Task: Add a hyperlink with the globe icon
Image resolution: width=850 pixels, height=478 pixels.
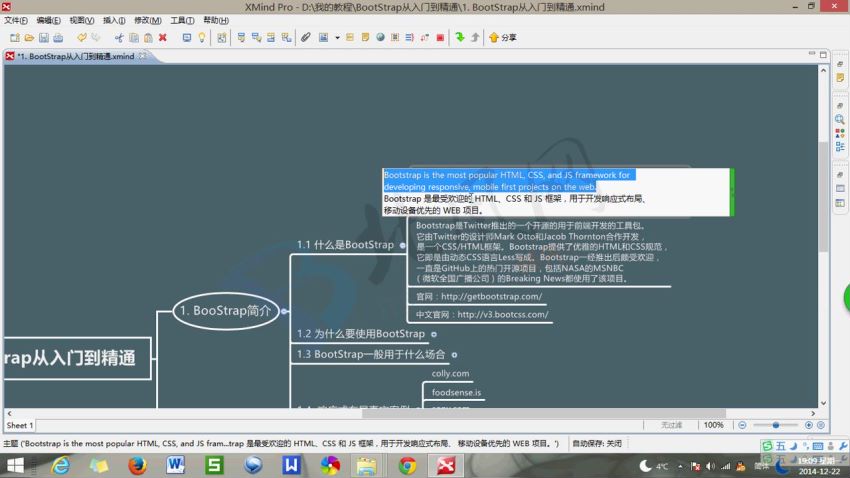Action: (x=381, y=37)
